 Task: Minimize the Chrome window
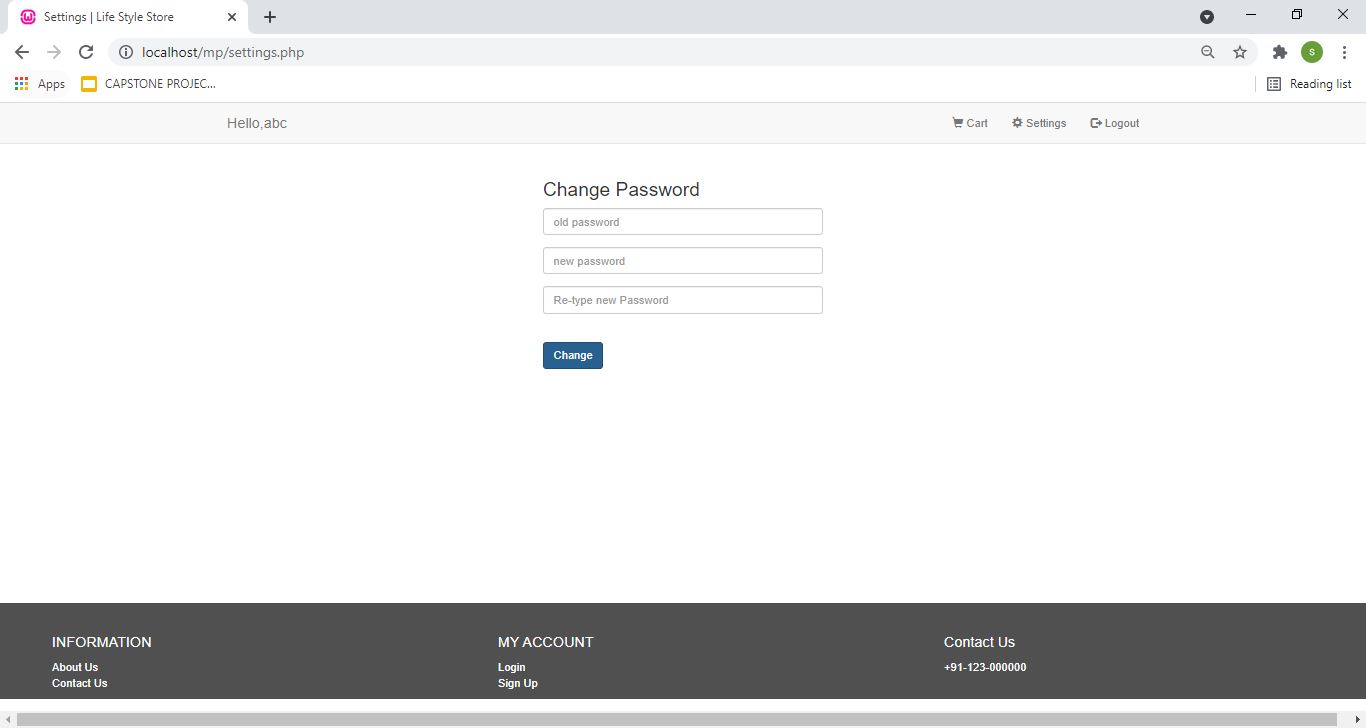point(1251,15)
